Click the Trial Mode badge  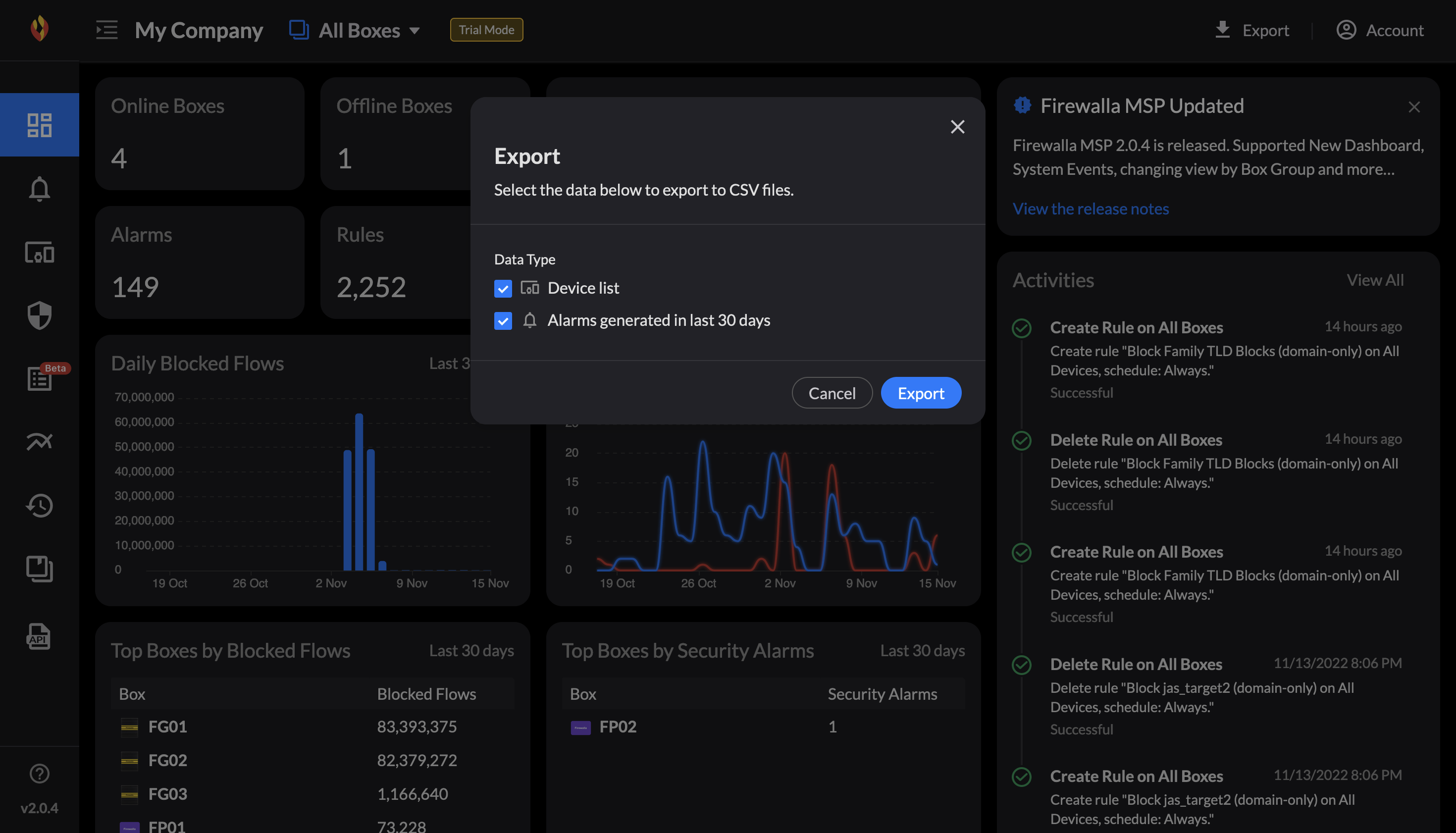(x=486, y=30)
